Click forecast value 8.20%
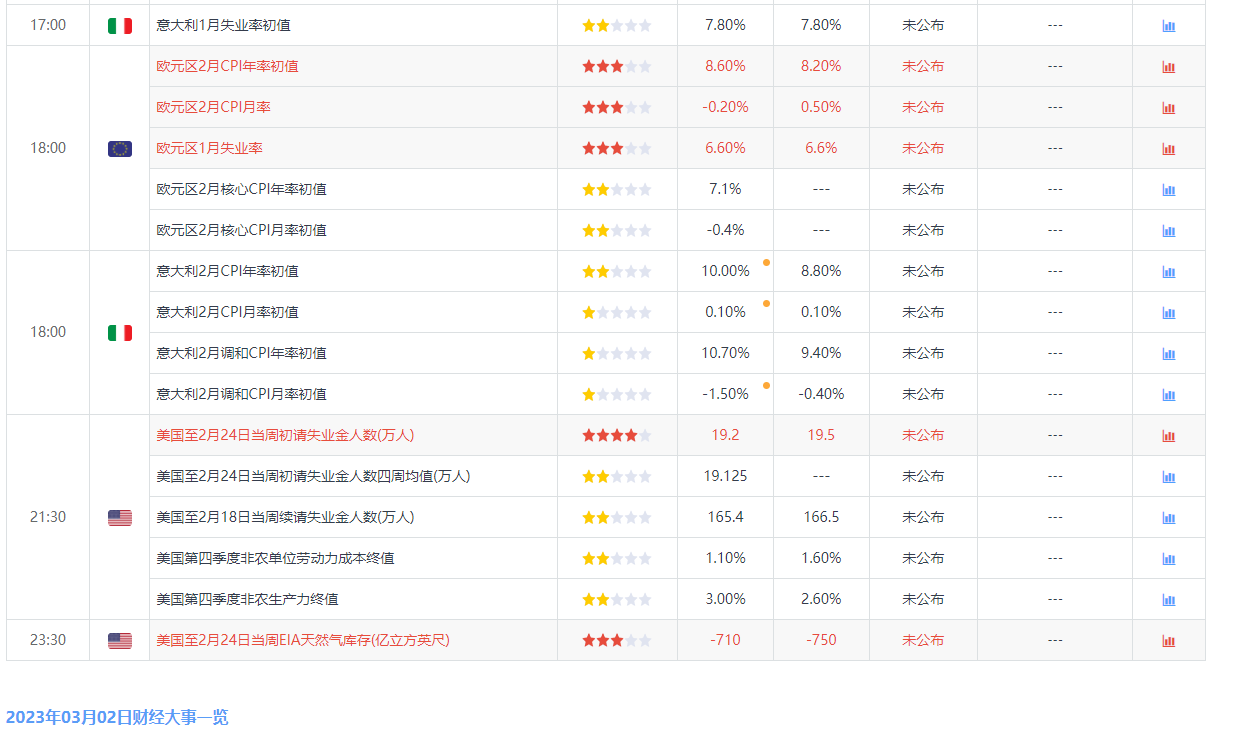The width and height of the screenshot is (1235, 734). pyautogui.click(x=821, y=66)
